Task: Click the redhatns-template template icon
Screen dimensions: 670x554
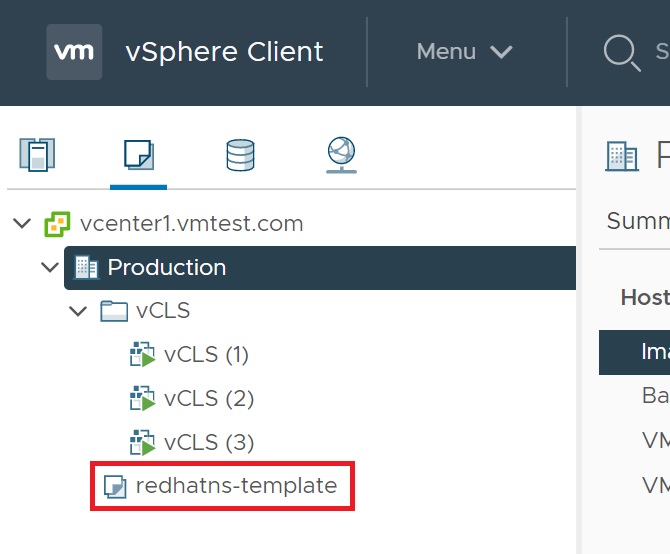Action: (x=116, y=487)
